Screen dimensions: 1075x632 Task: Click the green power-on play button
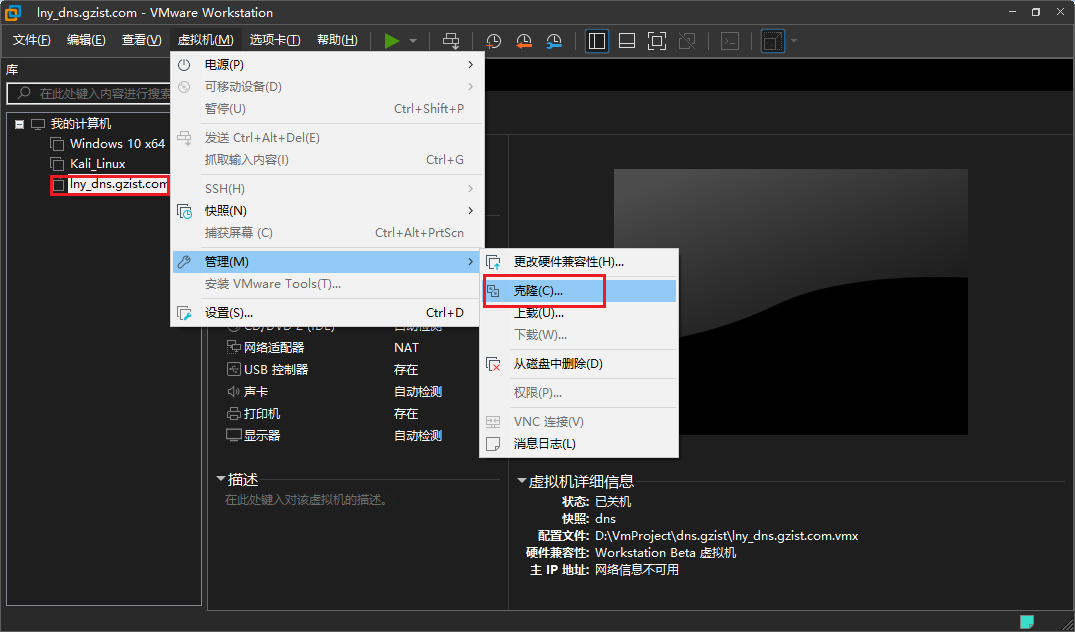coord(391,41)
